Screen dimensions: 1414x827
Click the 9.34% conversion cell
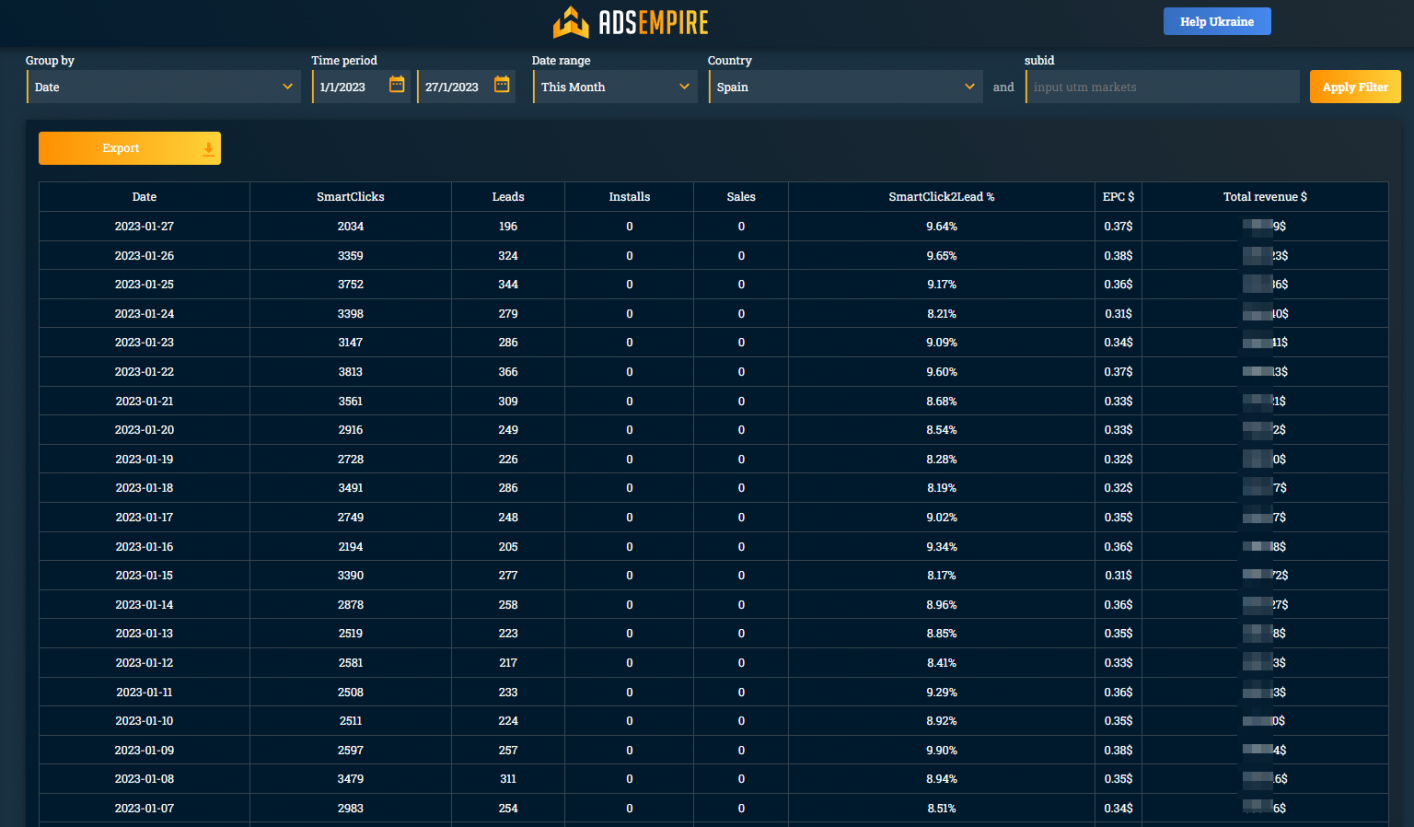(941, 546)
